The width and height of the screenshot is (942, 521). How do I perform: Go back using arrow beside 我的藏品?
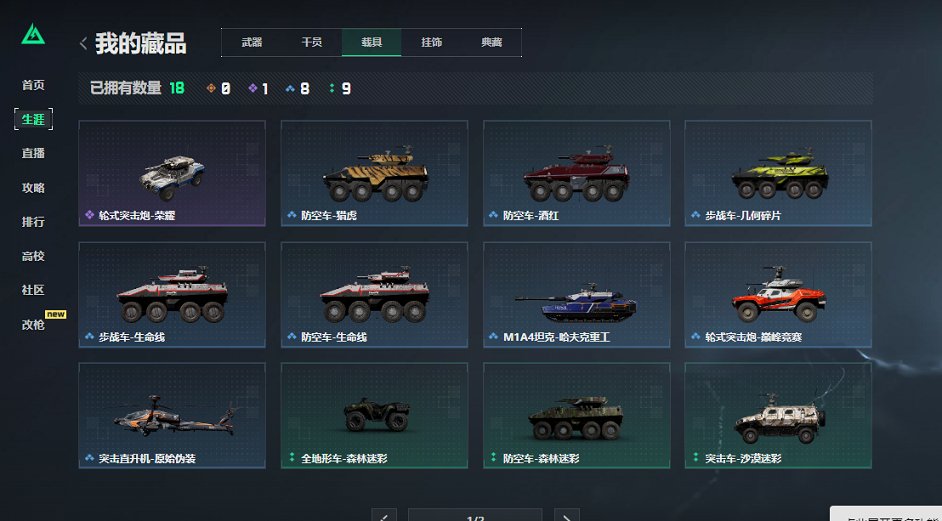(x=84, y=43)
